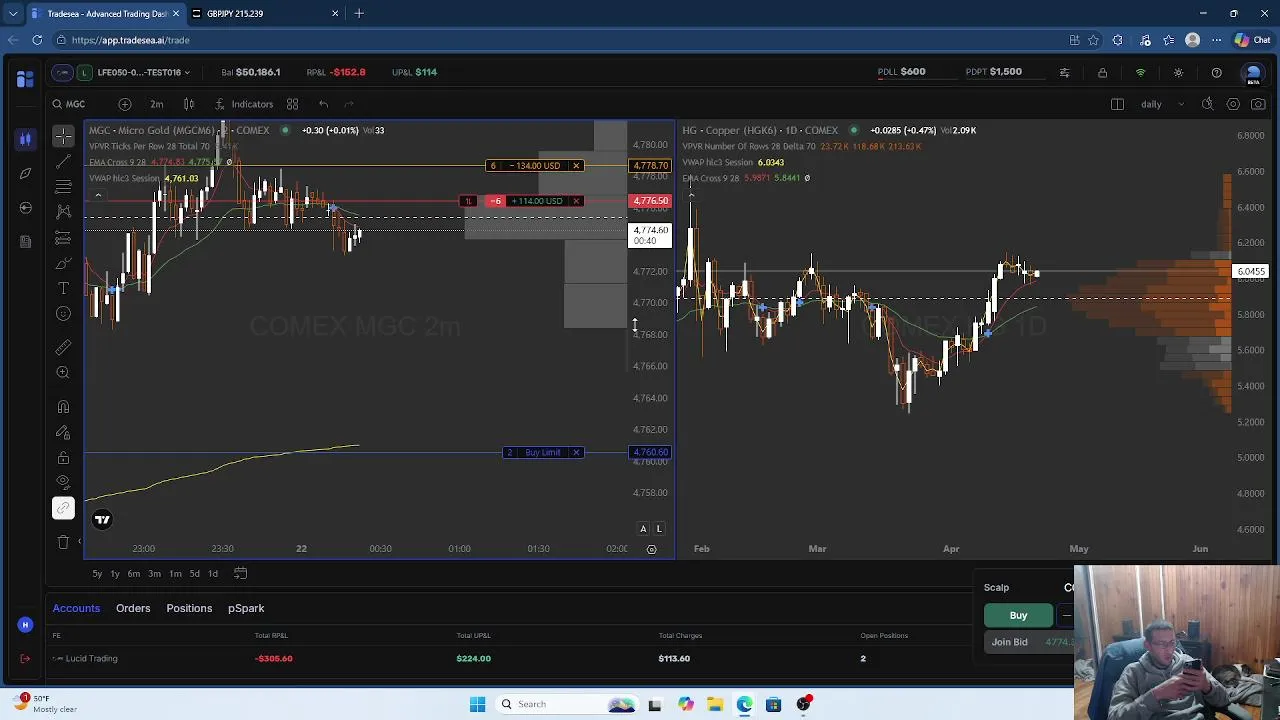Switch to the Accounts tab
This screenshot has height=720, width=1280.
[x=76, y=608]
